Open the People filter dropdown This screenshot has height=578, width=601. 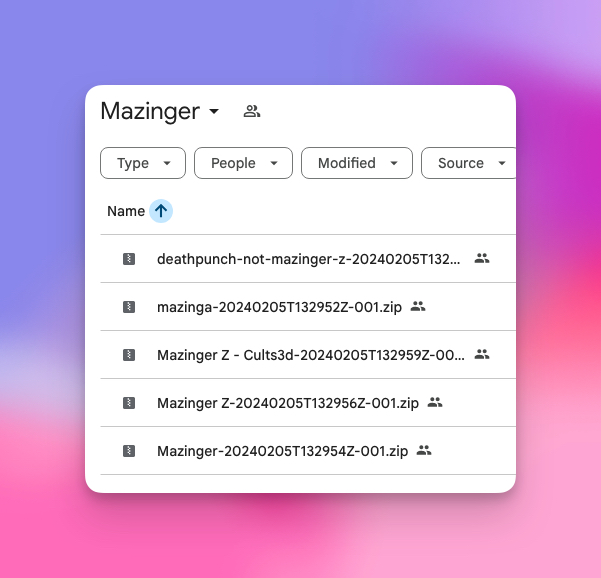(243, 163)
